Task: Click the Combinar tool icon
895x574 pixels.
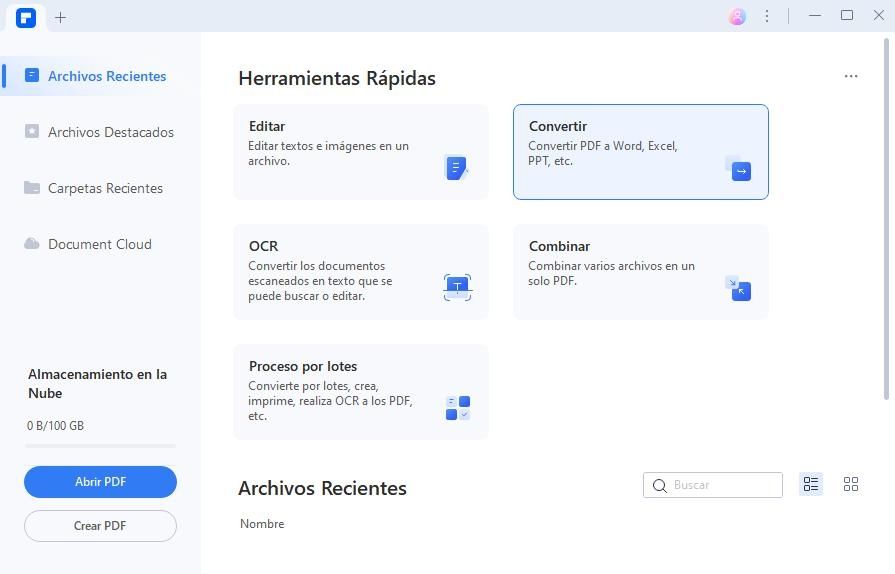Action: (x=738, y=288)
